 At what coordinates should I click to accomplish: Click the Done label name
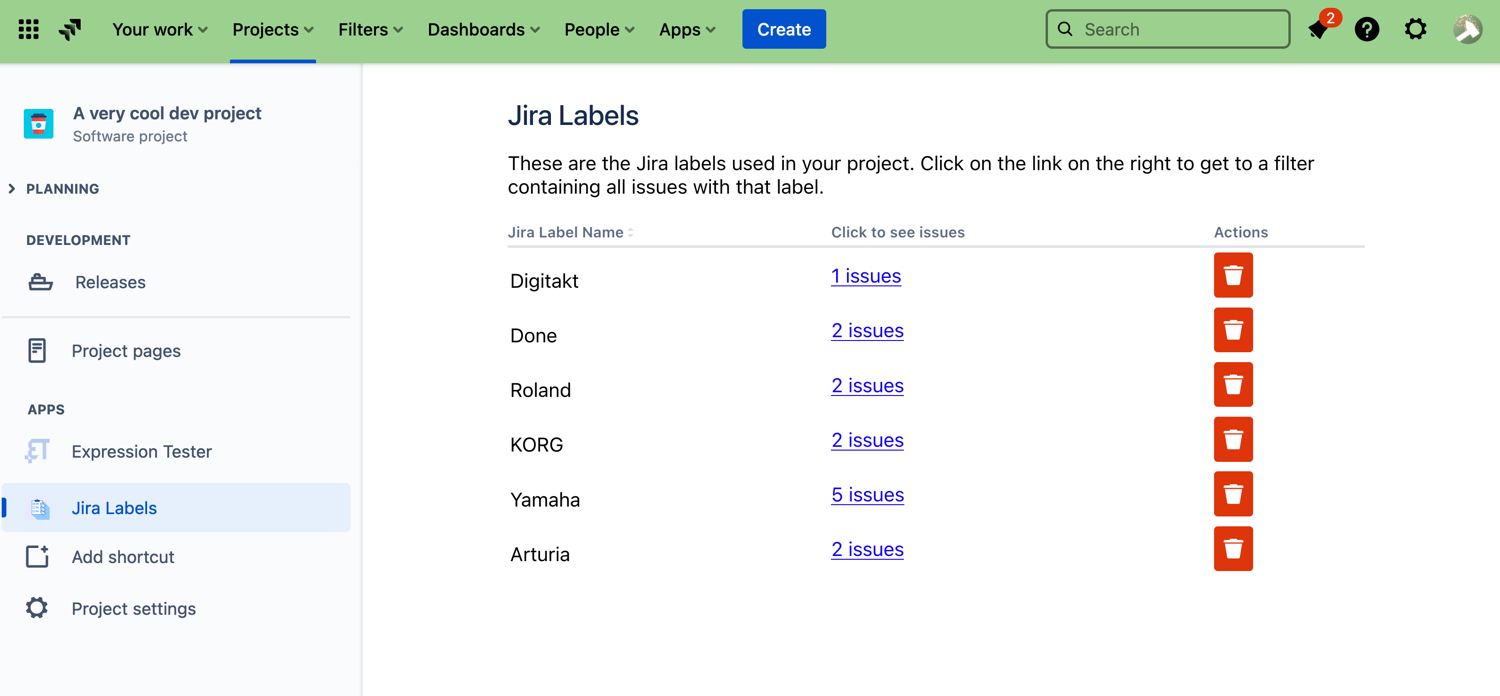pyautogui.click(x=533, y=336)
